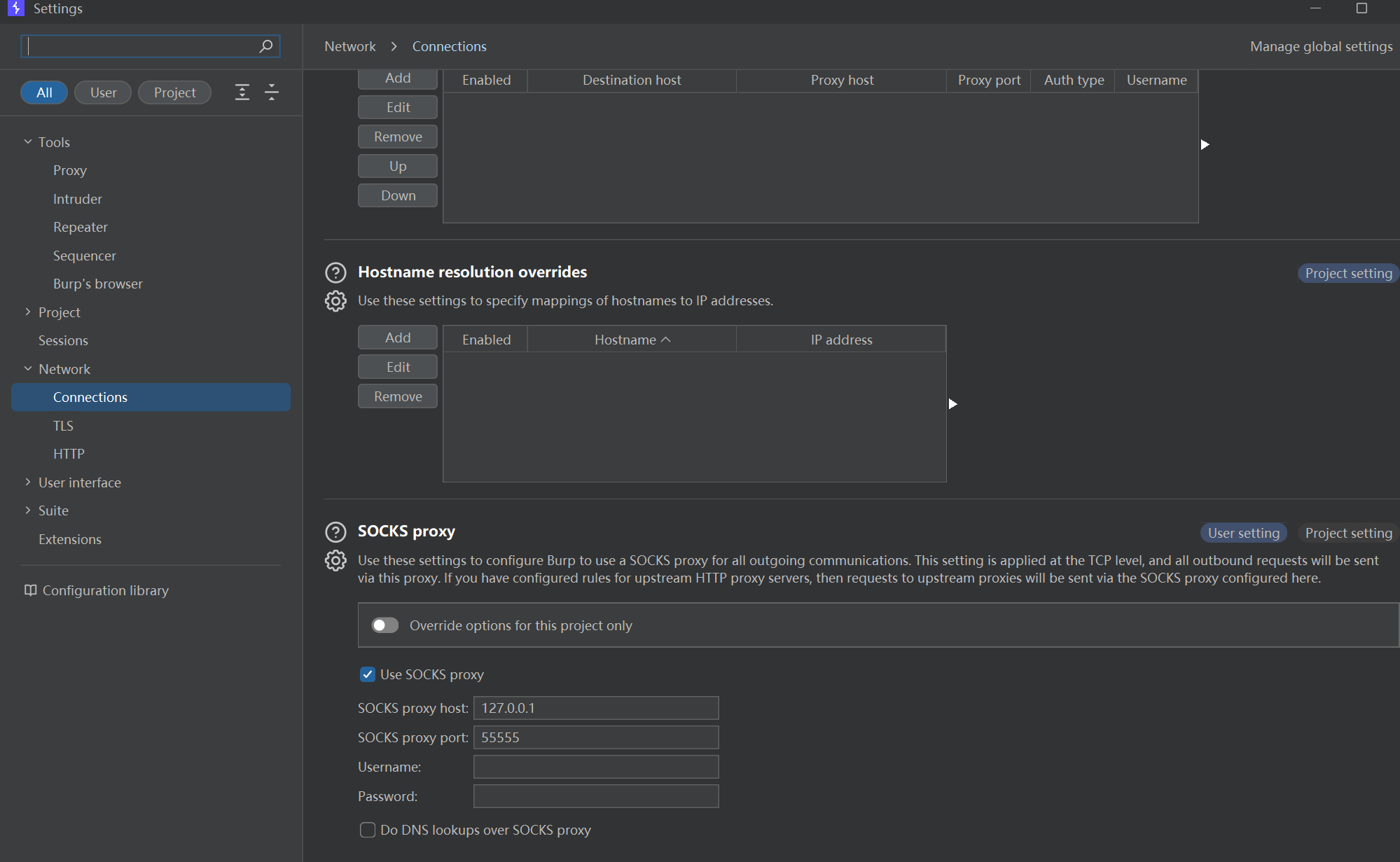1400x862 pixels.
Task: Click Project setting badge for SOCKS proxy
Action: [x=1348, y=533]
